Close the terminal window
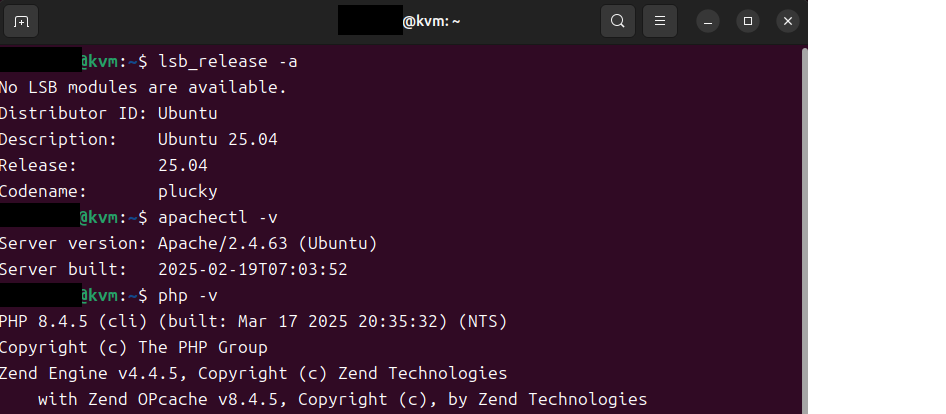Screen dimensions: 946x414 (x=788, y=22)
